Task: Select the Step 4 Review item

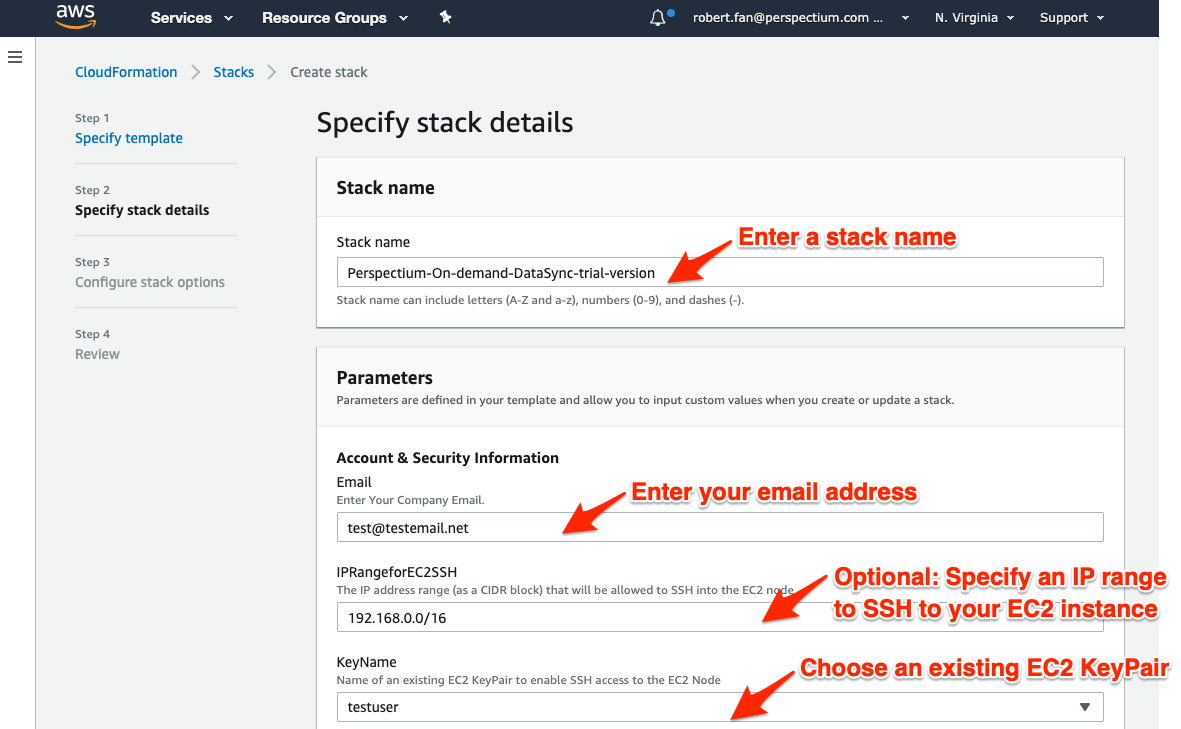Action: [97, 354]
